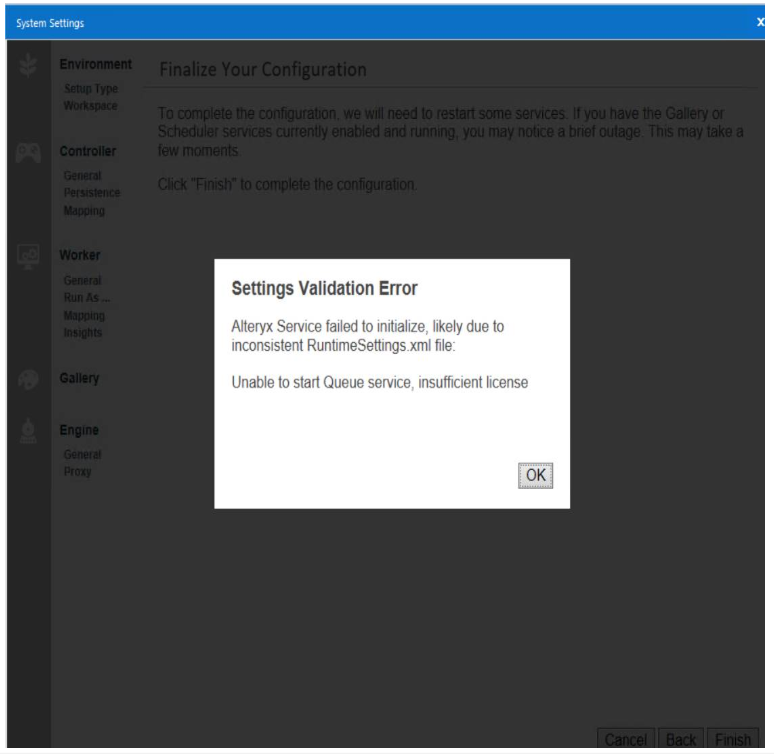The image size is (774, 754).
Task: Open Setup Type under Environment
Action: (91, 88)
